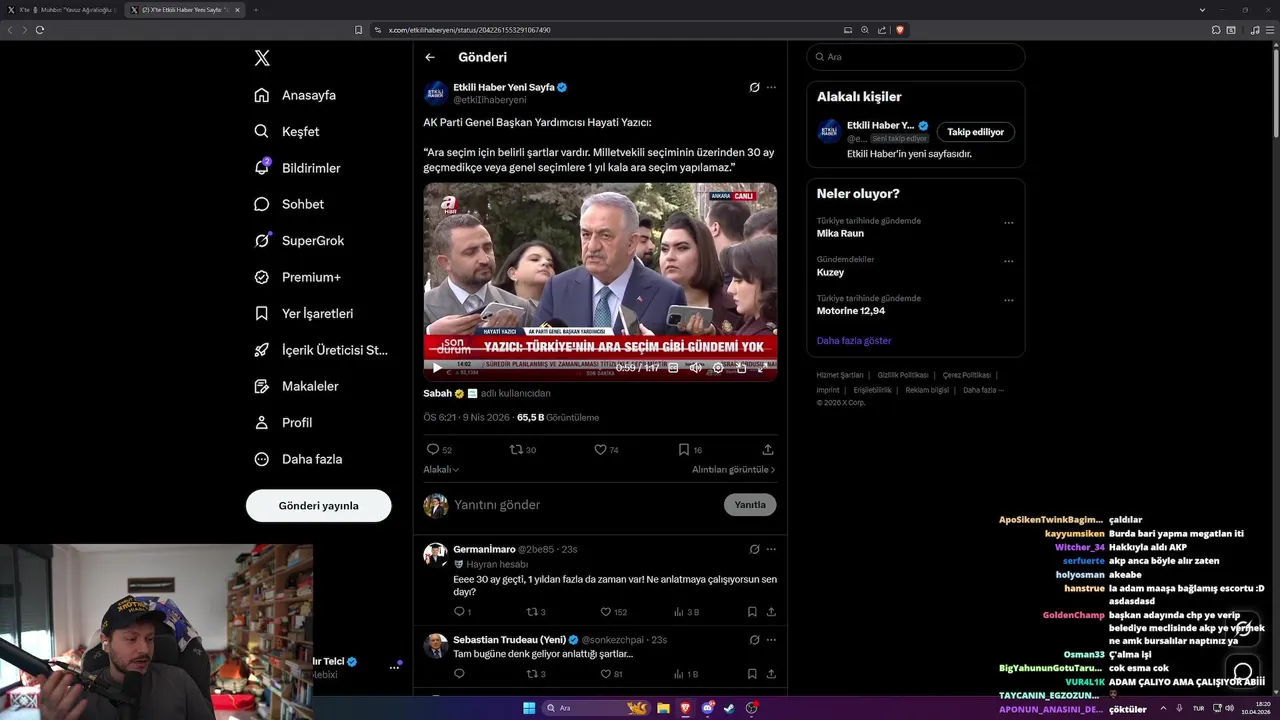Open İçerik Üreticisi Stüdyosu item
Screen dimensions: 1280x720
[320, 350]
